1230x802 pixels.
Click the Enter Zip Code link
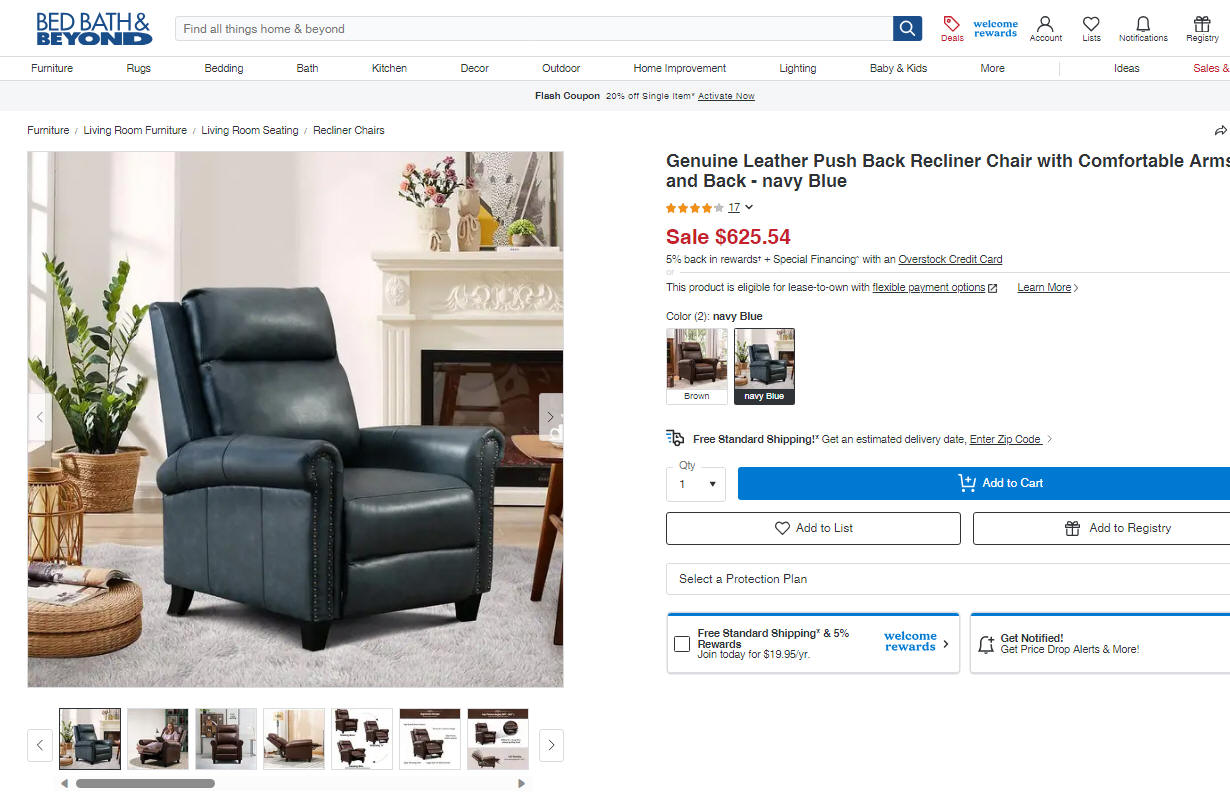click(1005, 439)
